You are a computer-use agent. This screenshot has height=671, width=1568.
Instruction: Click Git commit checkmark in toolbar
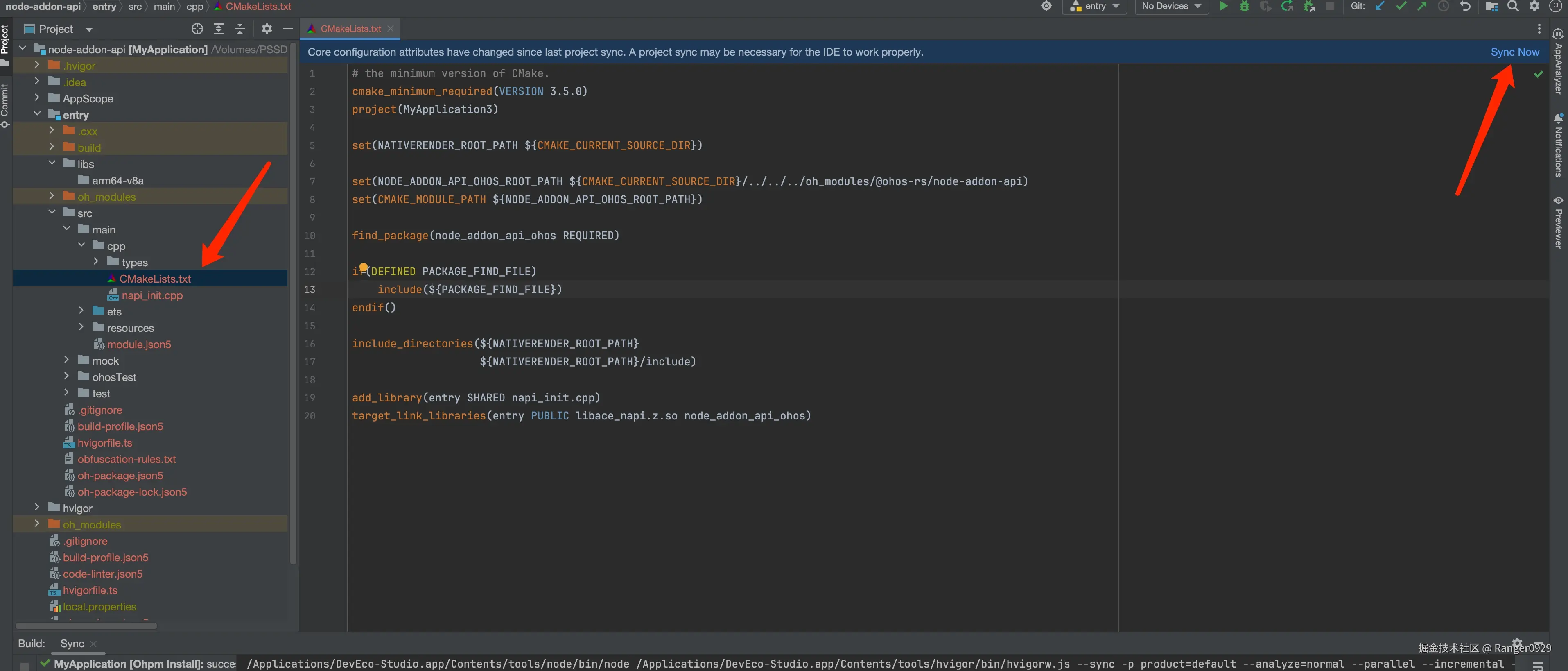[x=1401, y=6]
